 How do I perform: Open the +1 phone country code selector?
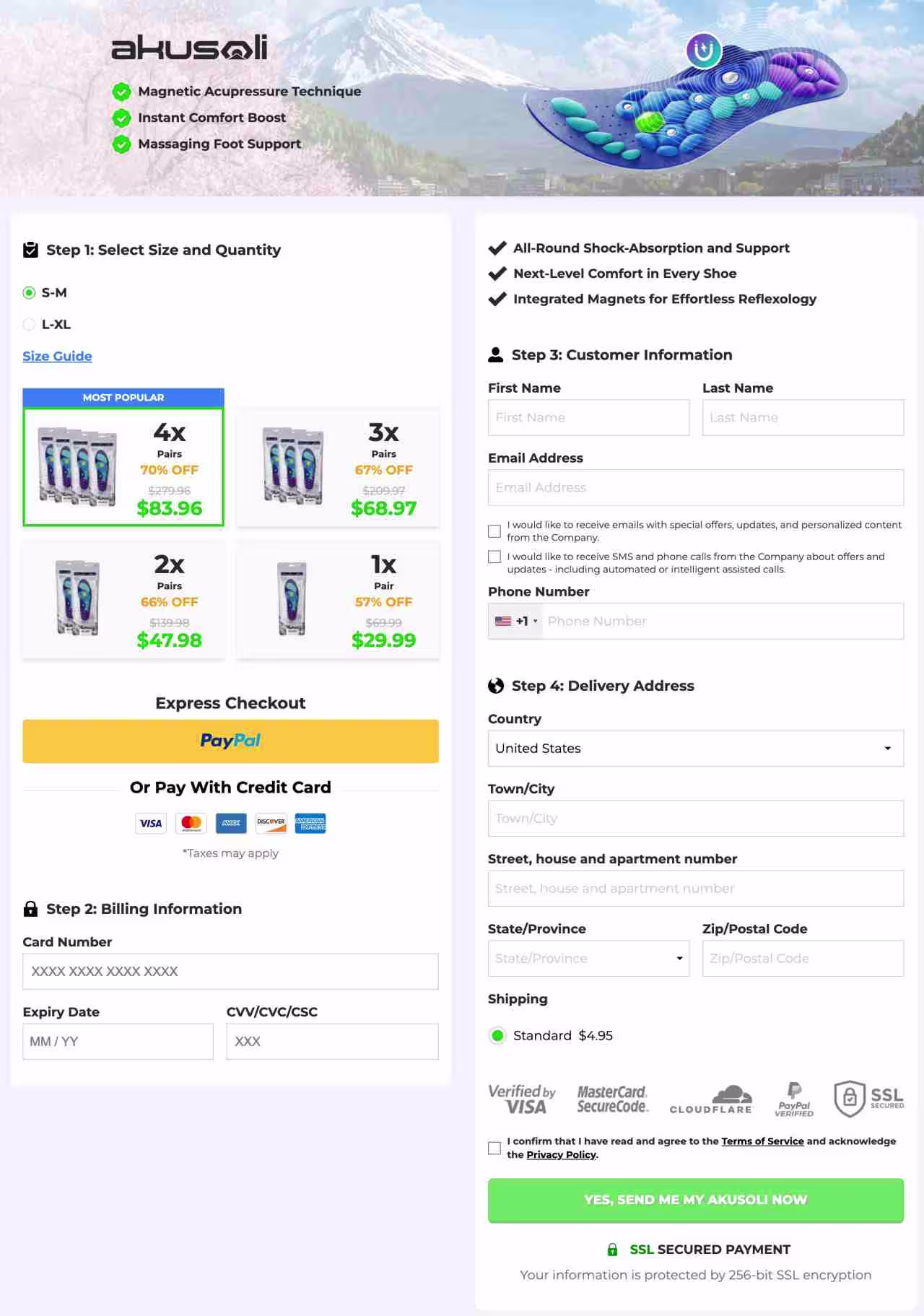(x=516, y=621)
